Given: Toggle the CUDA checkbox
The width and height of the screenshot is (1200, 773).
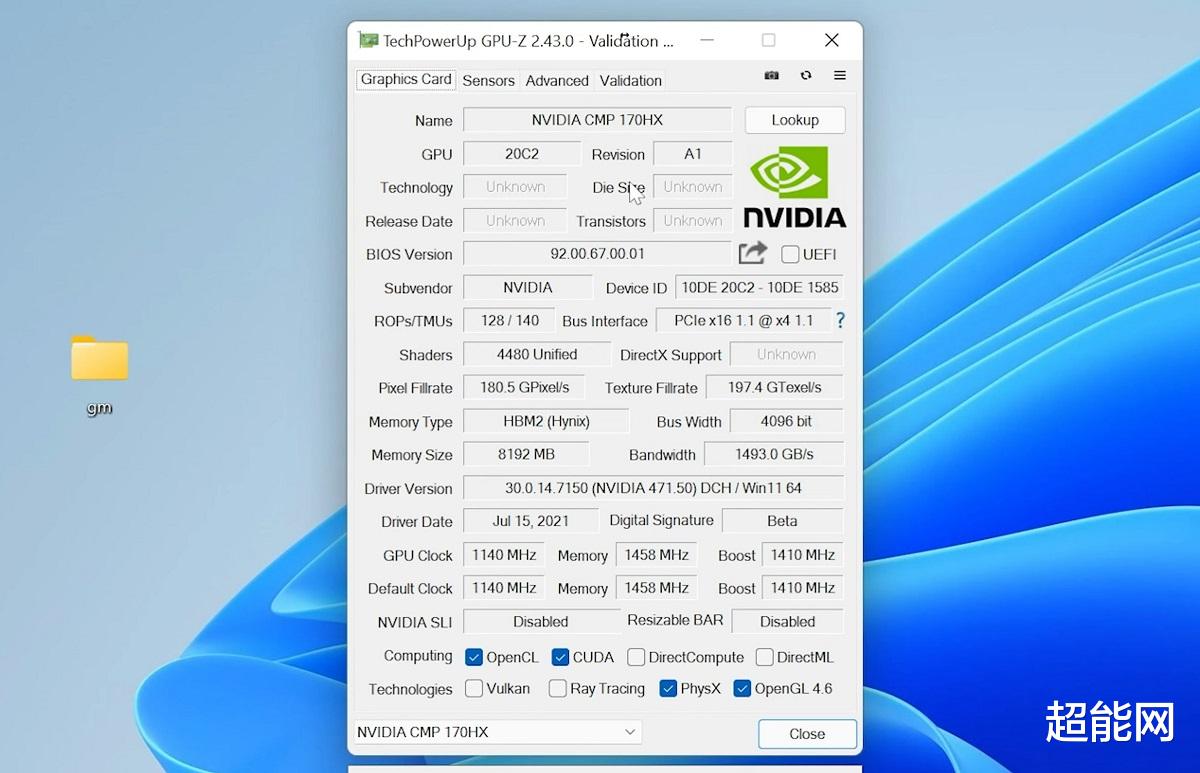Looking at the screenshot, I should point(560,657).
